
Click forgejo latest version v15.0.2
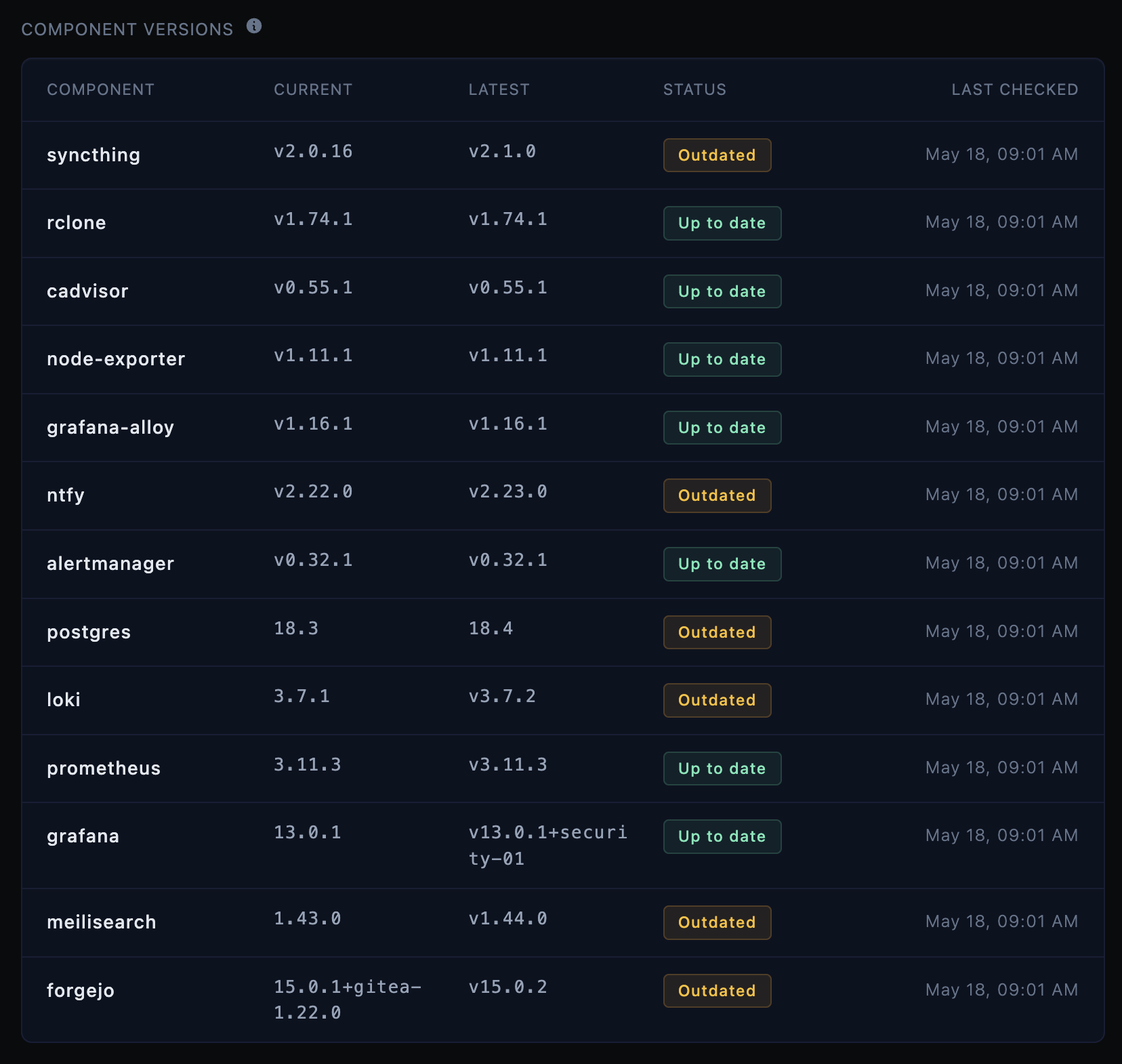pos(507,987)
